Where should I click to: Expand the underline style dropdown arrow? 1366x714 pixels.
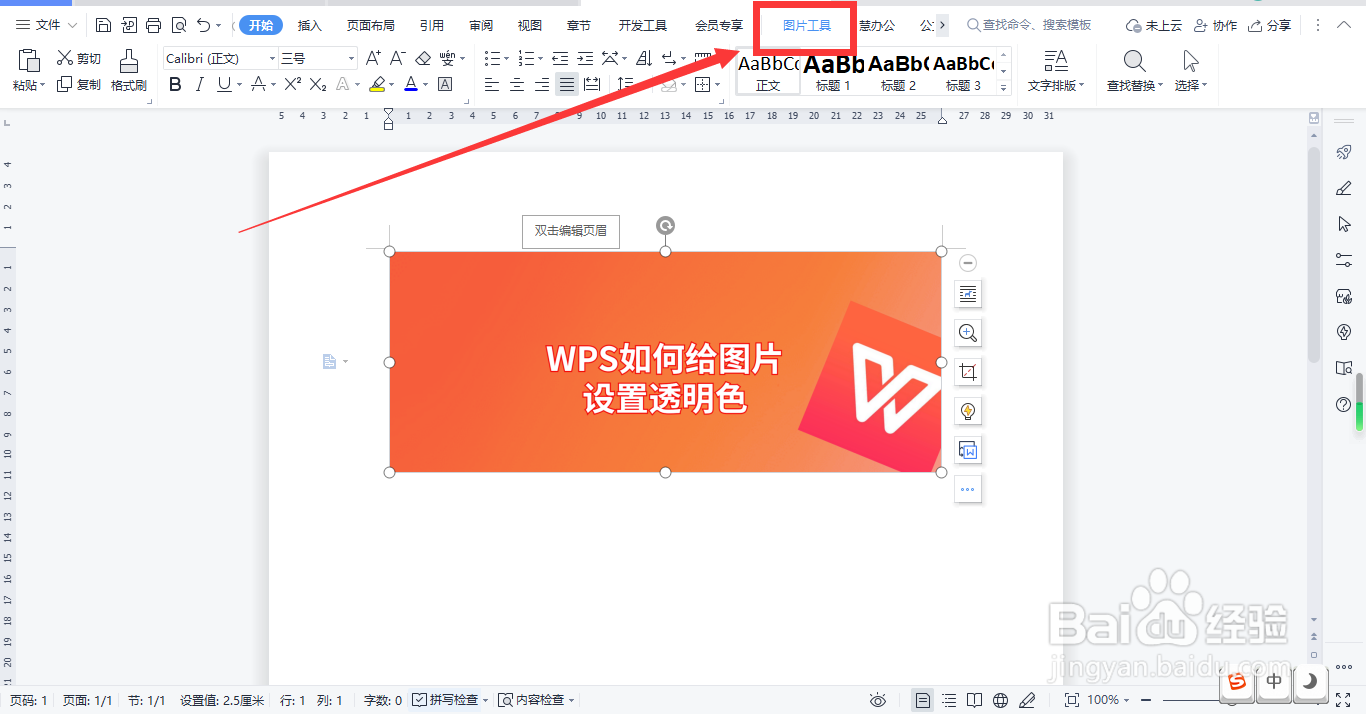(240, 85)
